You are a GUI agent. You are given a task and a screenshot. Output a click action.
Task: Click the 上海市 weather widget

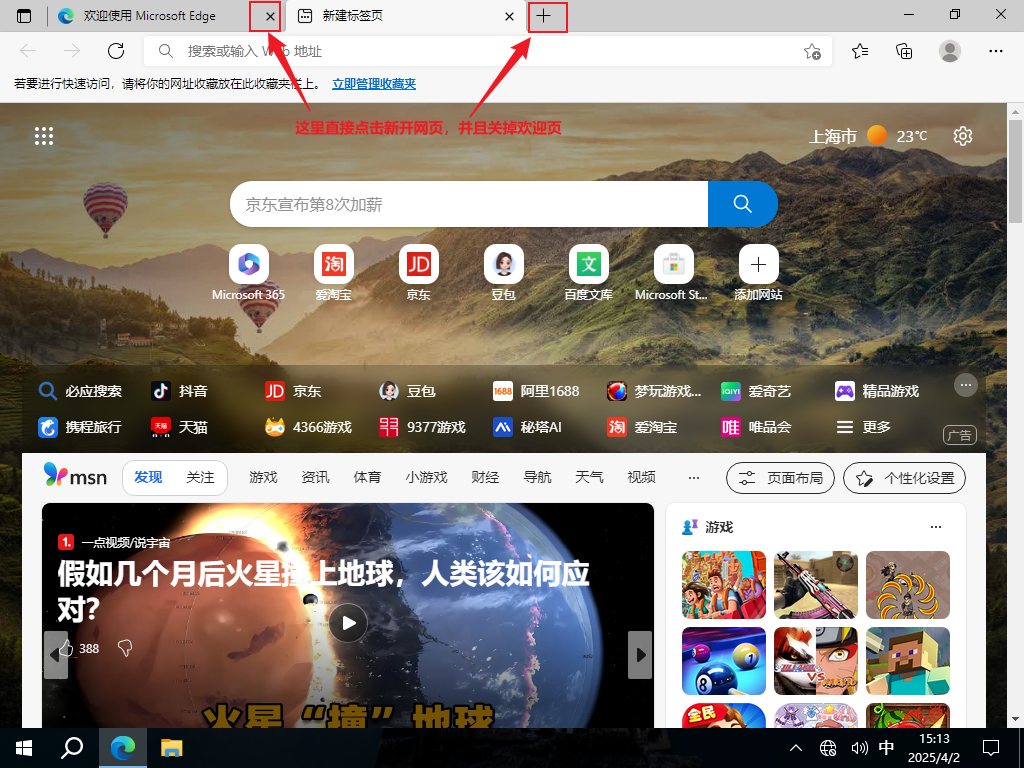click(868, 136)
